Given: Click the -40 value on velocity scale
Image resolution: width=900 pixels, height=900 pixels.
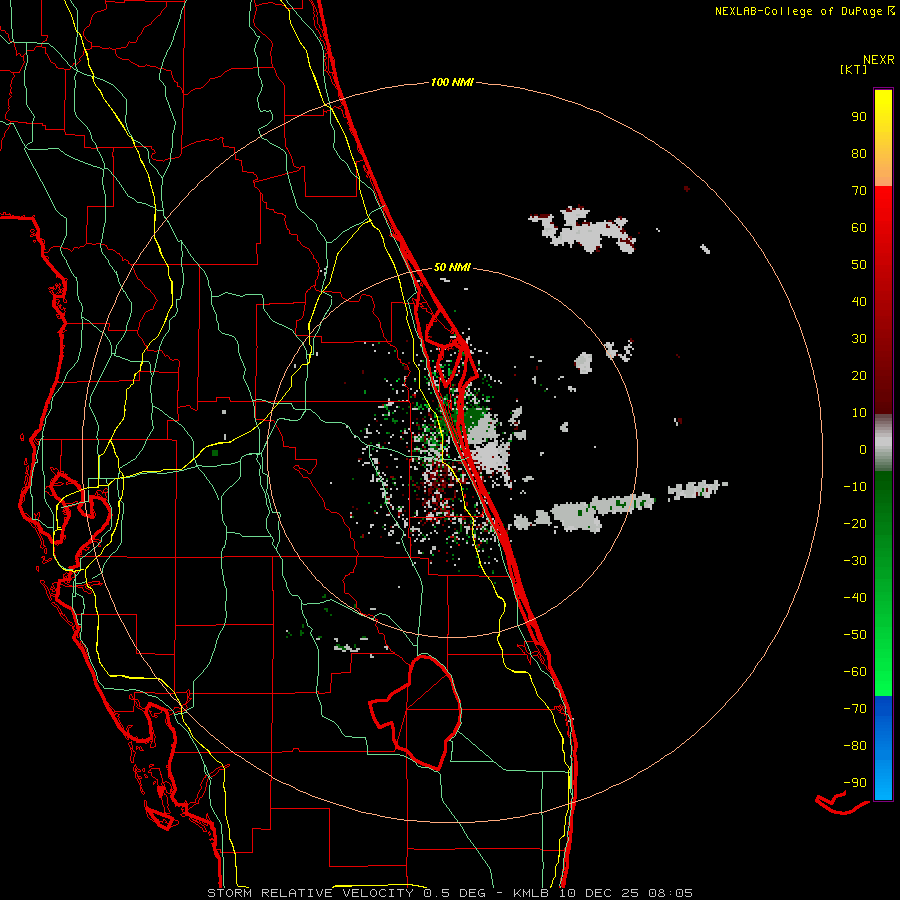Looking at the screenshot, I should tap(855, 598).
